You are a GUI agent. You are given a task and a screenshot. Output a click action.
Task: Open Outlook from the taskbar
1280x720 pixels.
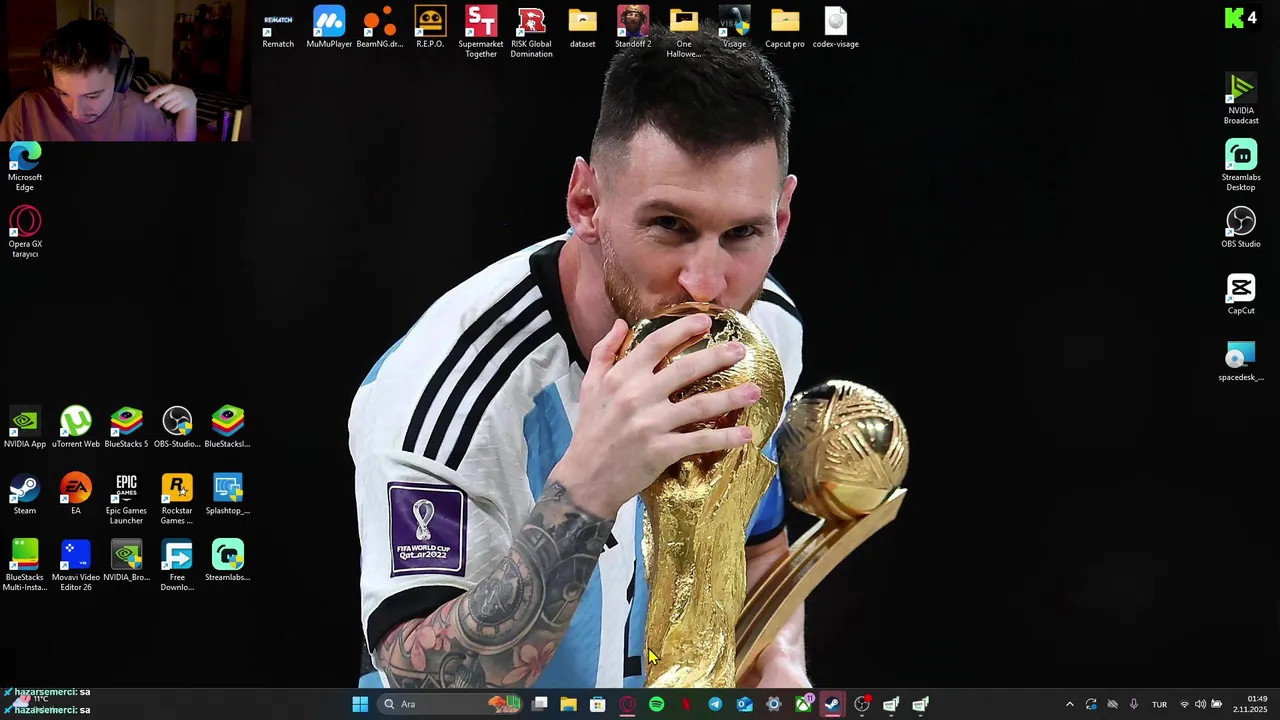coord(744,704)
